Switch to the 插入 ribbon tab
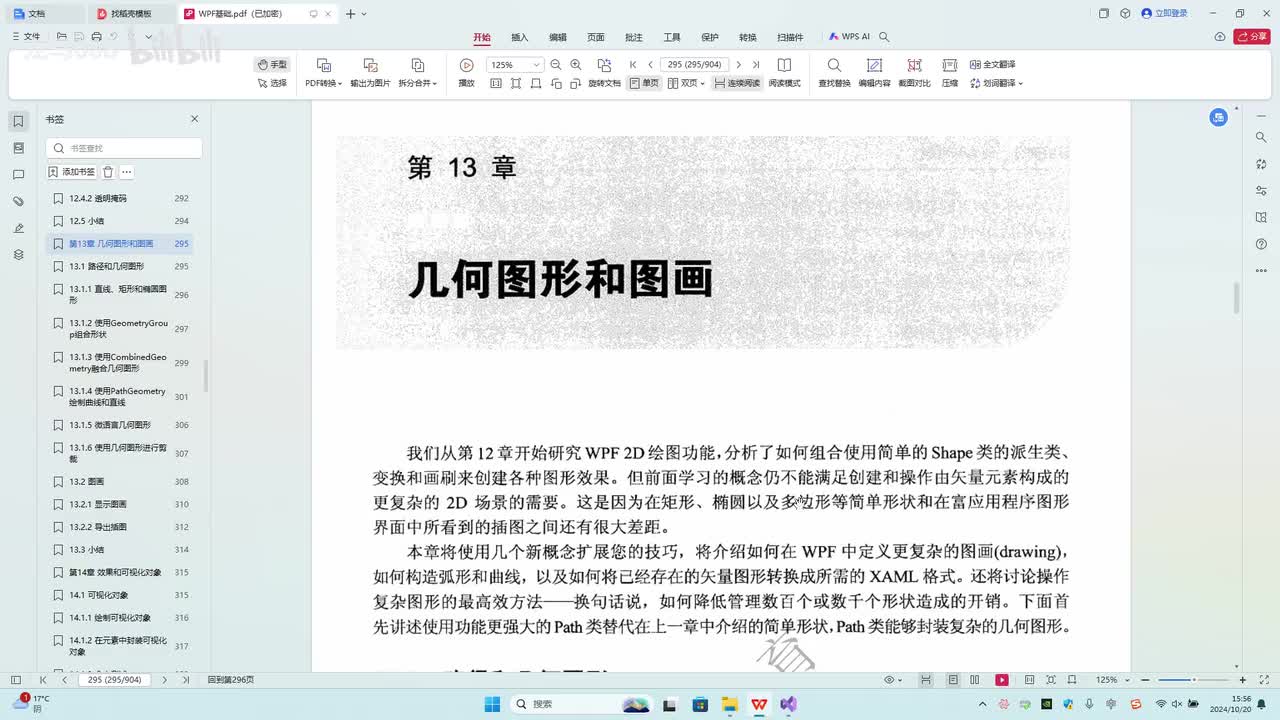 [520, 37]
